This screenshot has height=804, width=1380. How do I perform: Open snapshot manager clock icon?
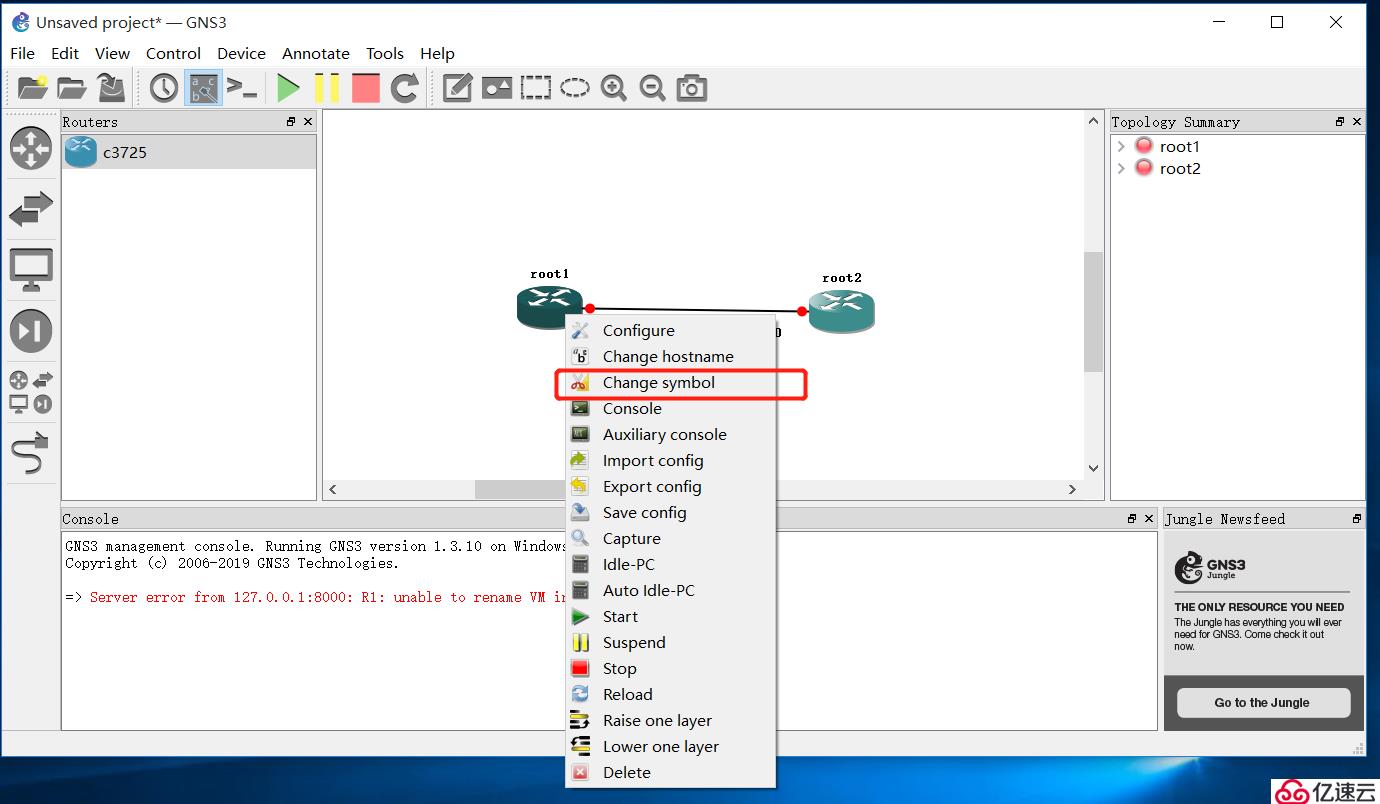coord(164,88)
